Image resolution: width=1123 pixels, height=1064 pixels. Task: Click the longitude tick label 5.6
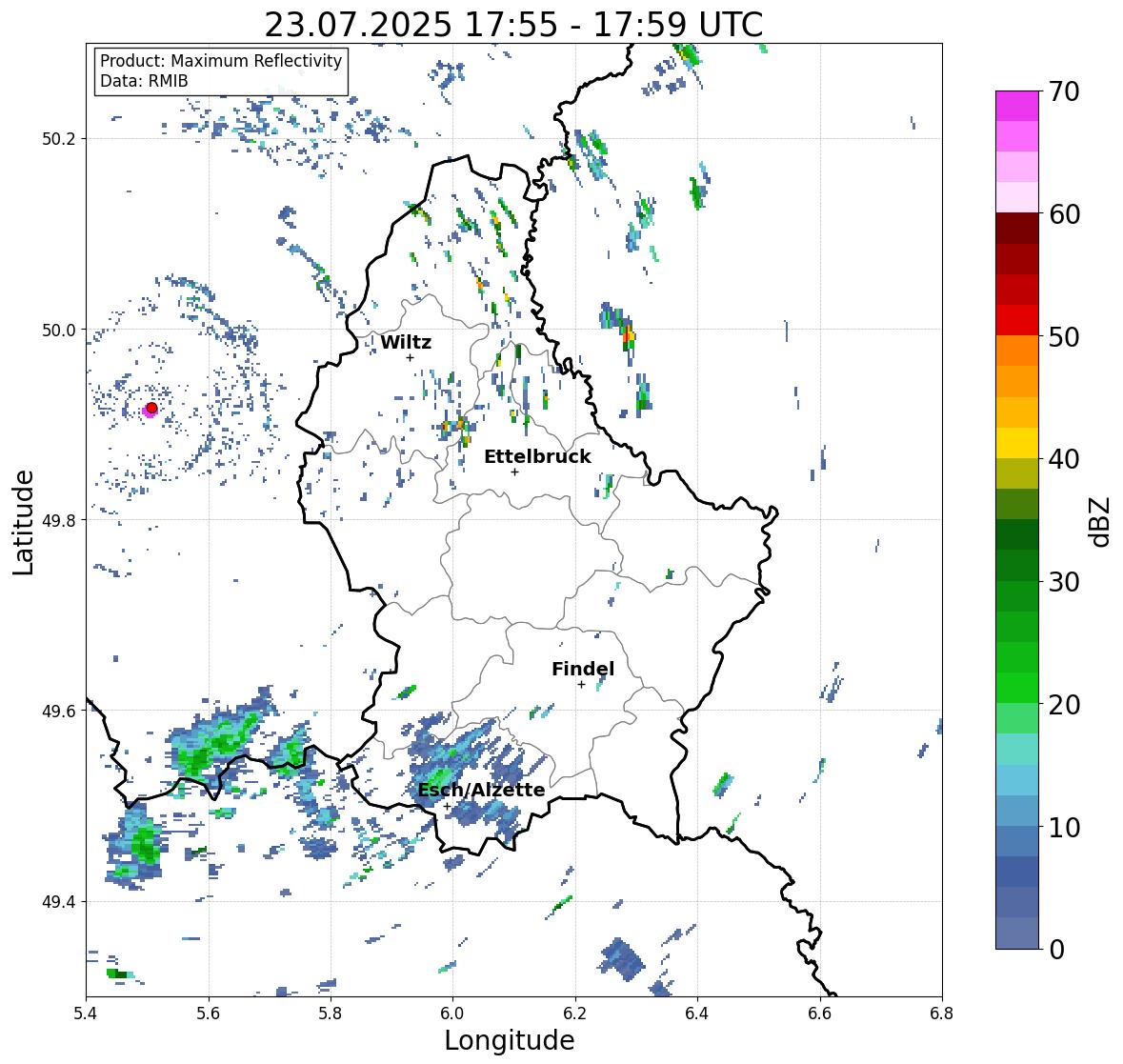click(x=209, y=1013)
